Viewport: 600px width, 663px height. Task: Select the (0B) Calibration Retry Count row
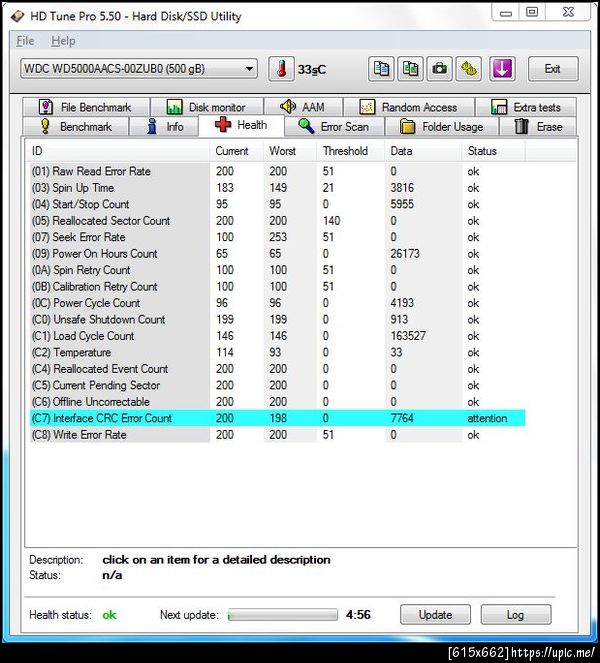[x=278, y=287]
